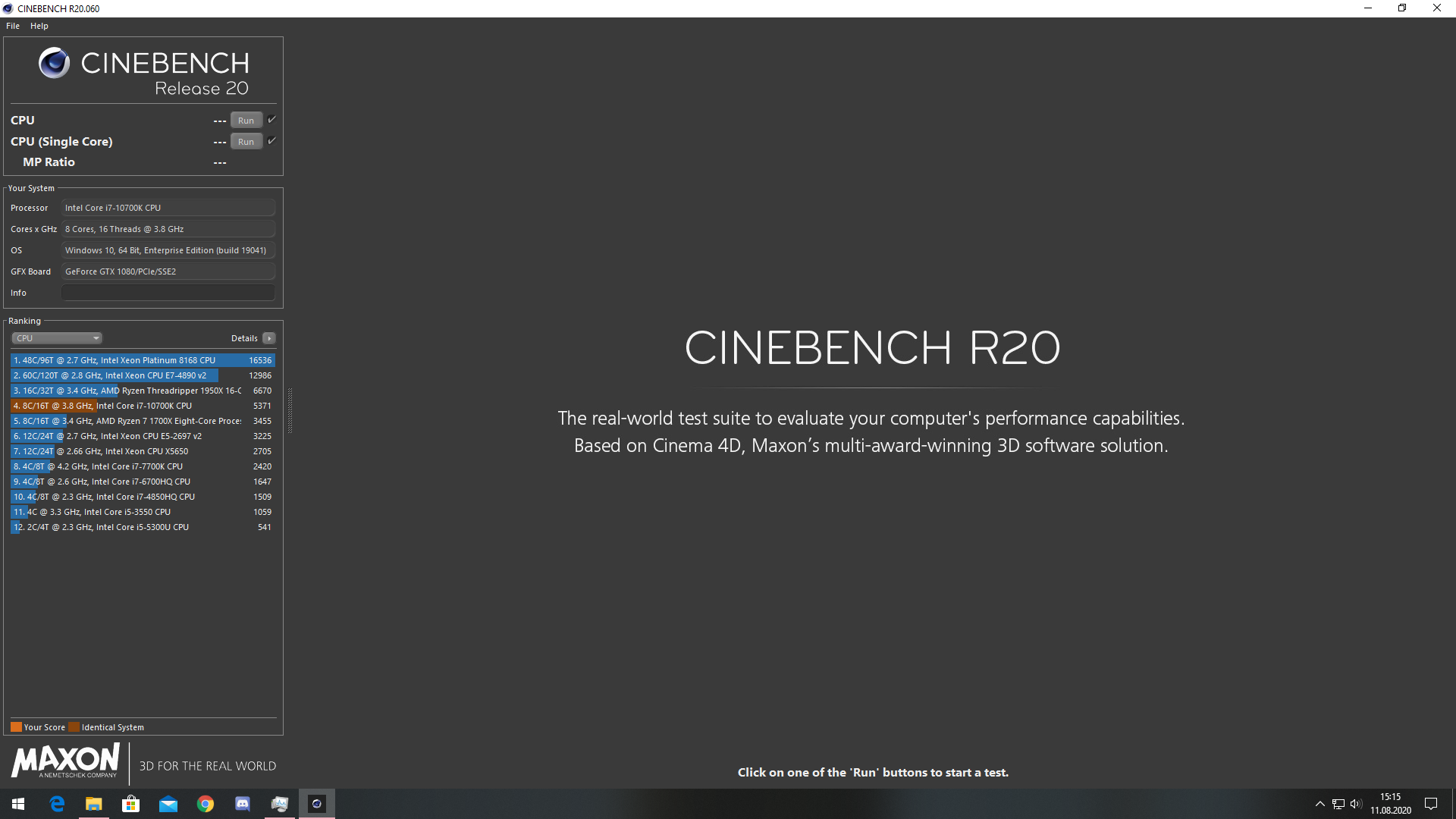The image size is (1456, 819).
Task: Select ranking row AMD Ryzen 7 1700X
Action: [143, 421]
